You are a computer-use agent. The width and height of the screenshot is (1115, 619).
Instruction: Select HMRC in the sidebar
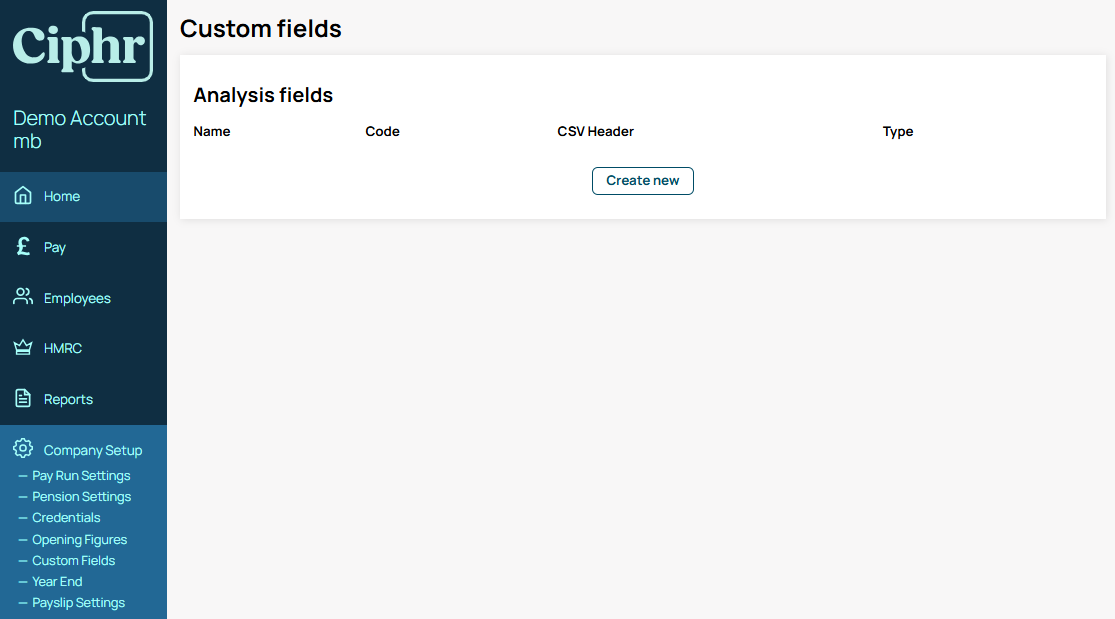pyautogui.click(x=83, y=349)
